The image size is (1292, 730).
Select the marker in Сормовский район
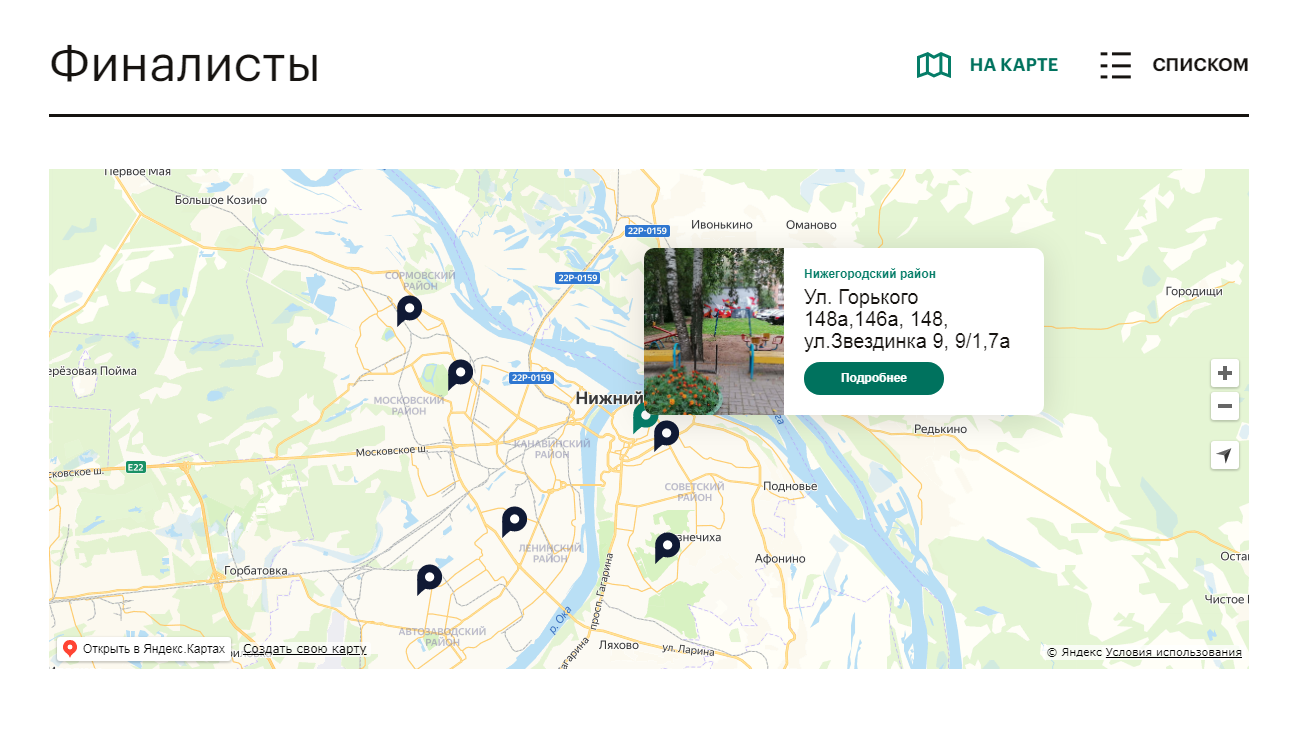pyautogui.click(x=408, y=310)
